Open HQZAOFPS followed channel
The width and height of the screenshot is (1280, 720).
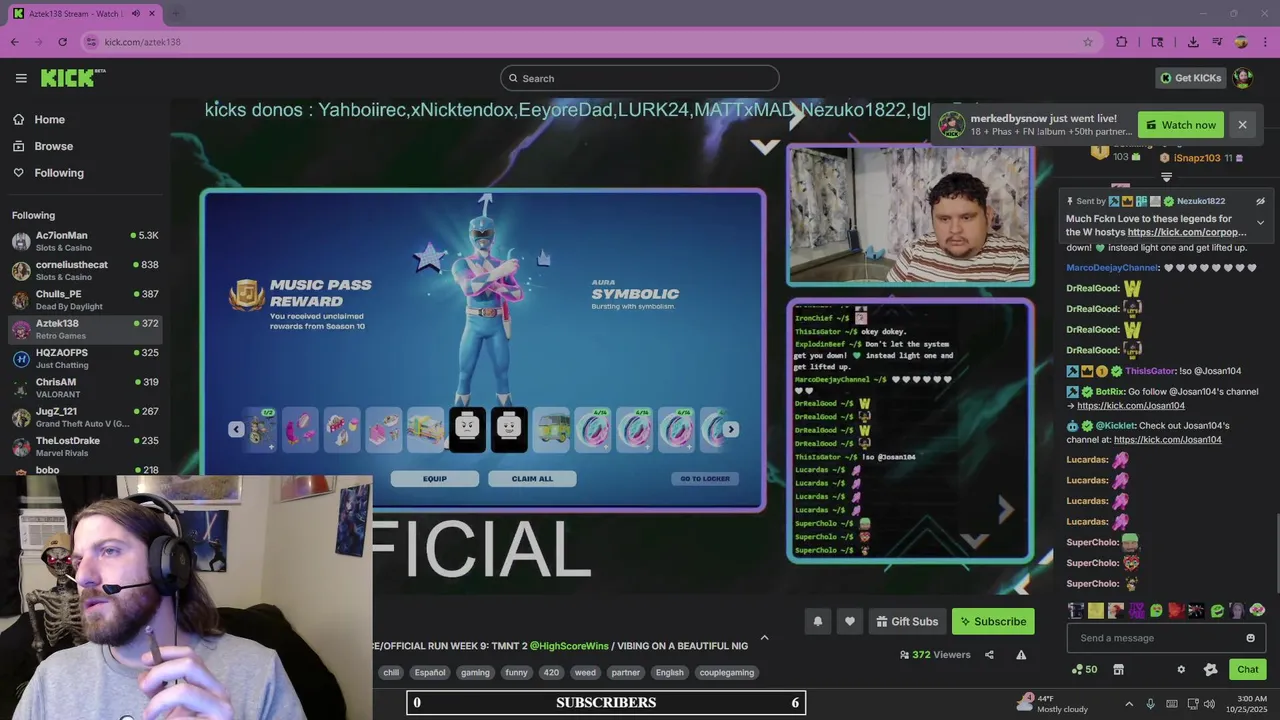[x=85, y=358]
